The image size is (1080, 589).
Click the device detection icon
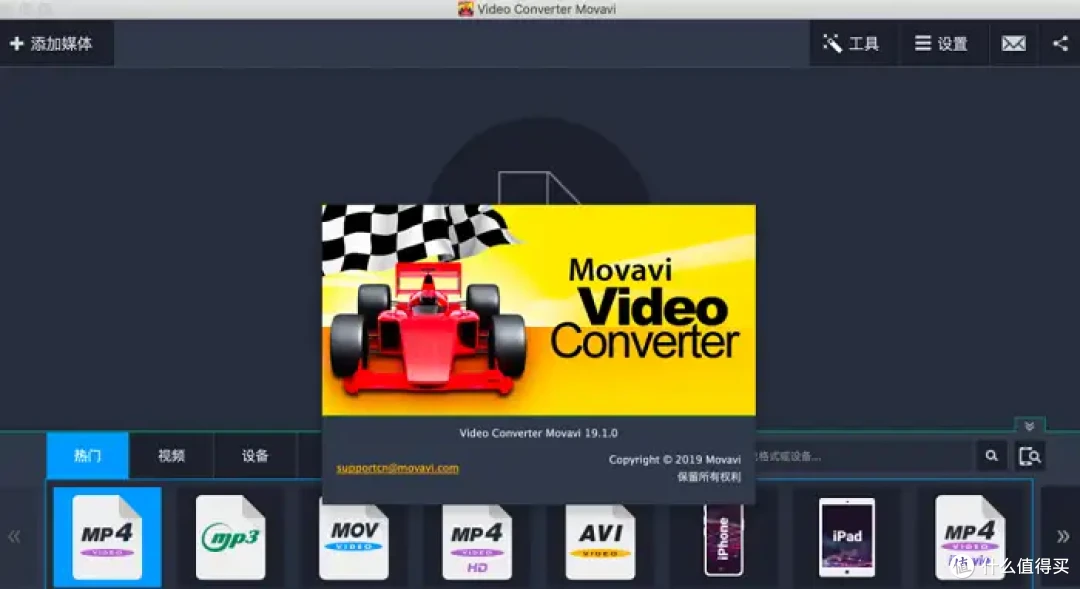click(1029, 456)
